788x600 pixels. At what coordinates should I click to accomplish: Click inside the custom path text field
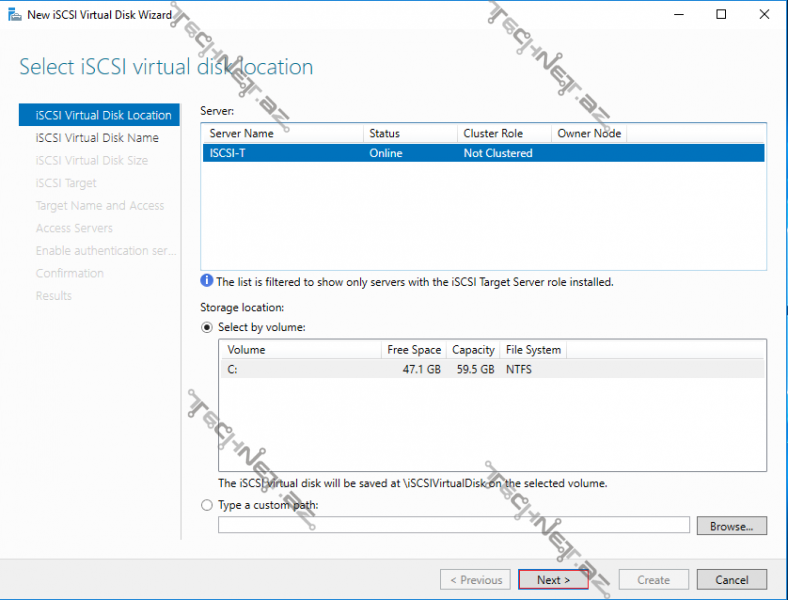453,525
